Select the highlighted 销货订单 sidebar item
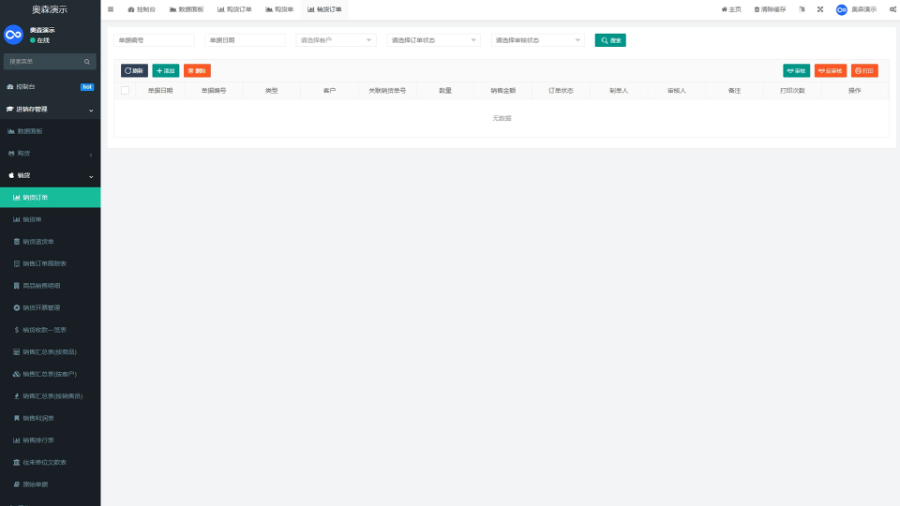The width and height of the screenshot is (900, 506). coord(50,197)
